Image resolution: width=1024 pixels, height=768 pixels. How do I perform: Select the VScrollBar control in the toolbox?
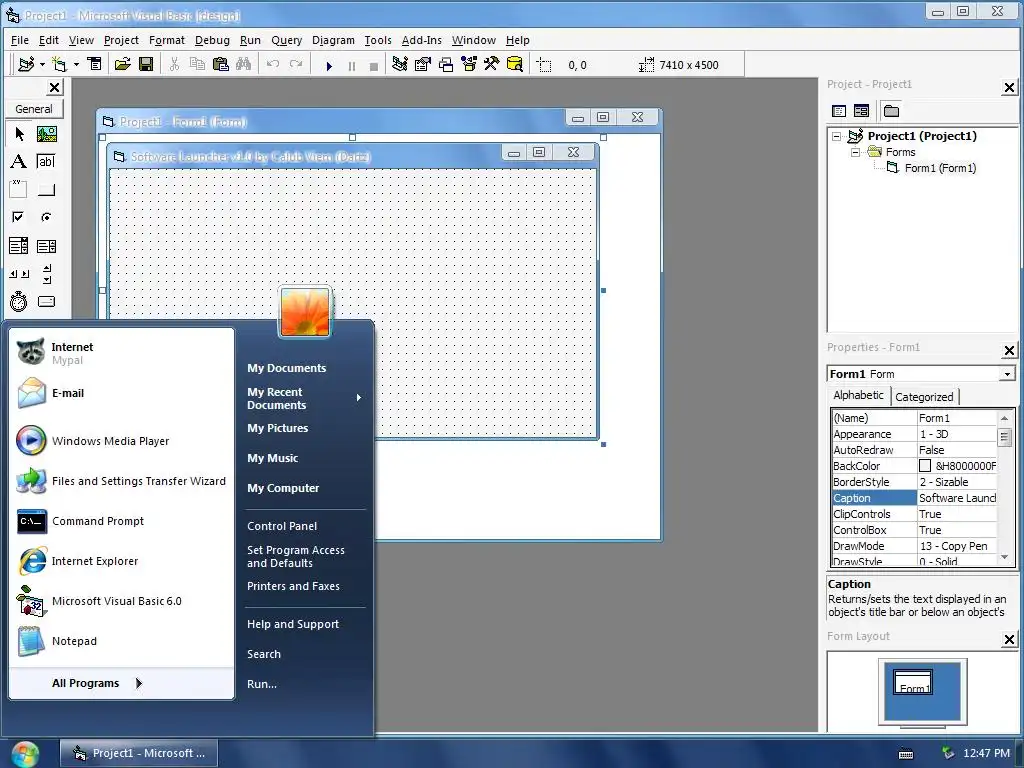[46, 274]
